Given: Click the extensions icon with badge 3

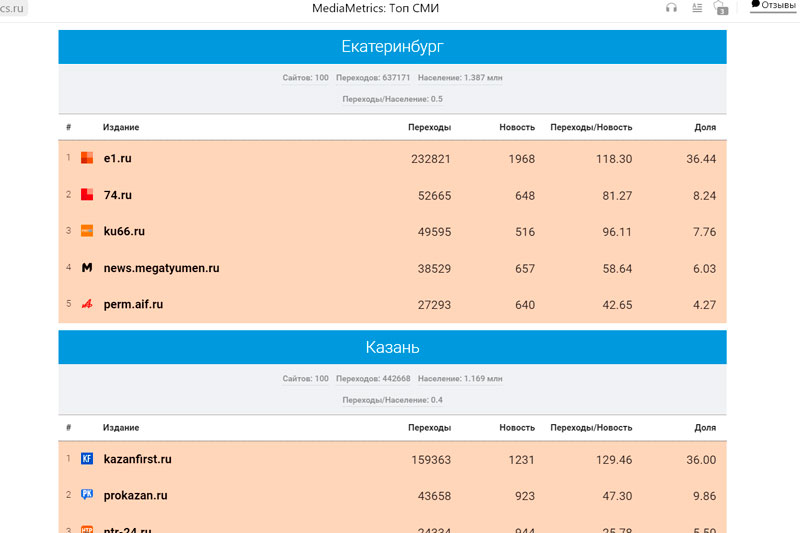Looking at the screenshot, I should pos(721,9).
